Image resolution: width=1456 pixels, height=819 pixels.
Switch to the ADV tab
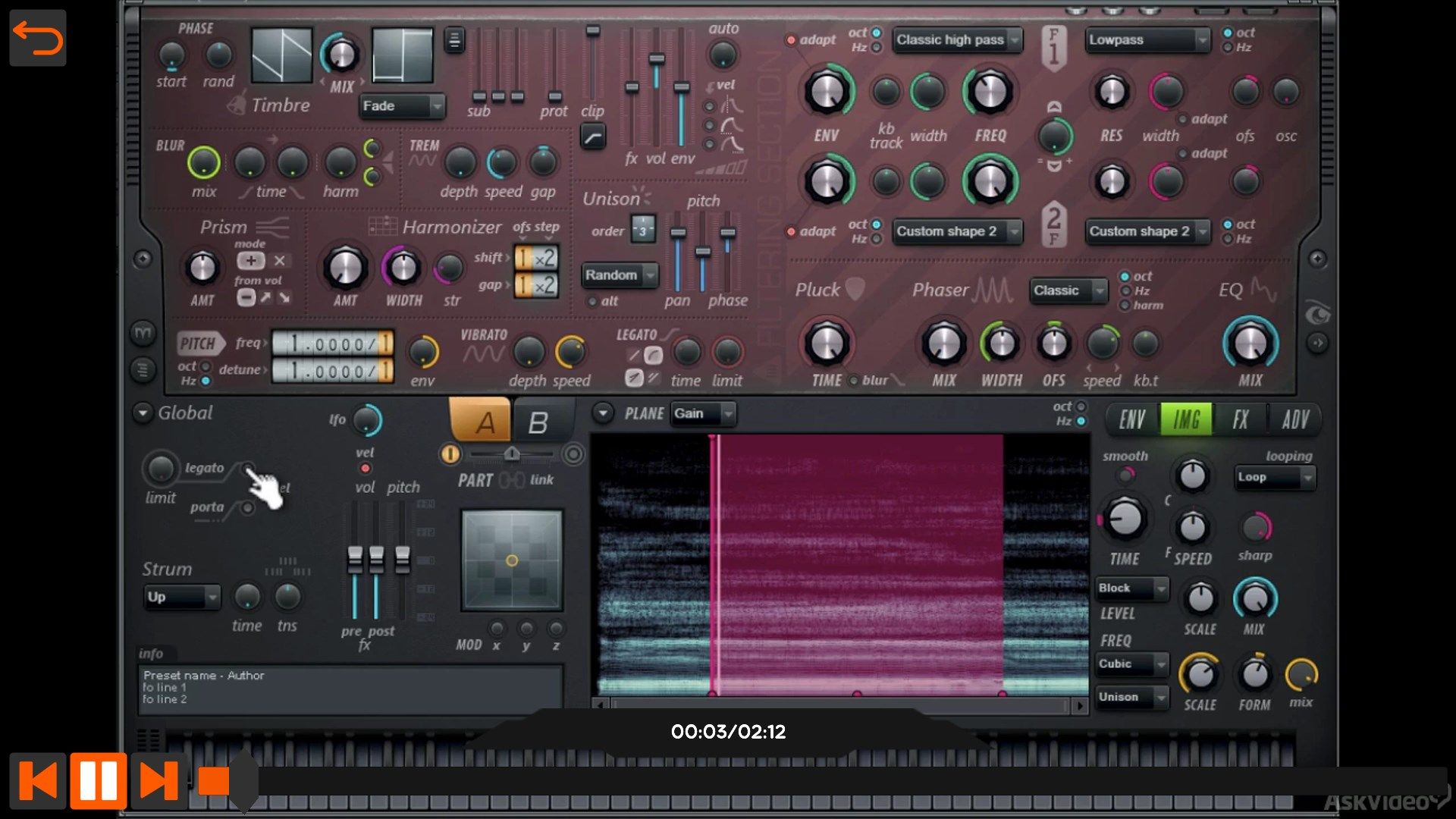tap(1294, 419)
